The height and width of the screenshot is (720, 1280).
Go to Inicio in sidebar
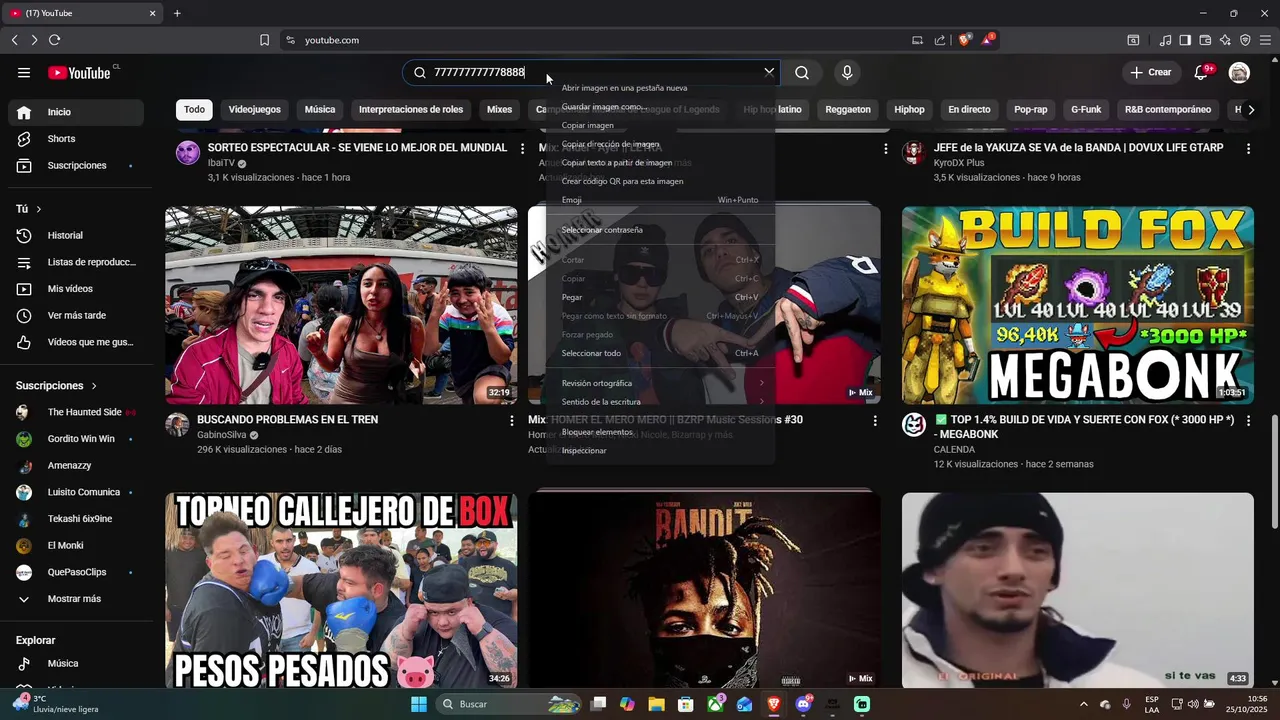[76, 112]
